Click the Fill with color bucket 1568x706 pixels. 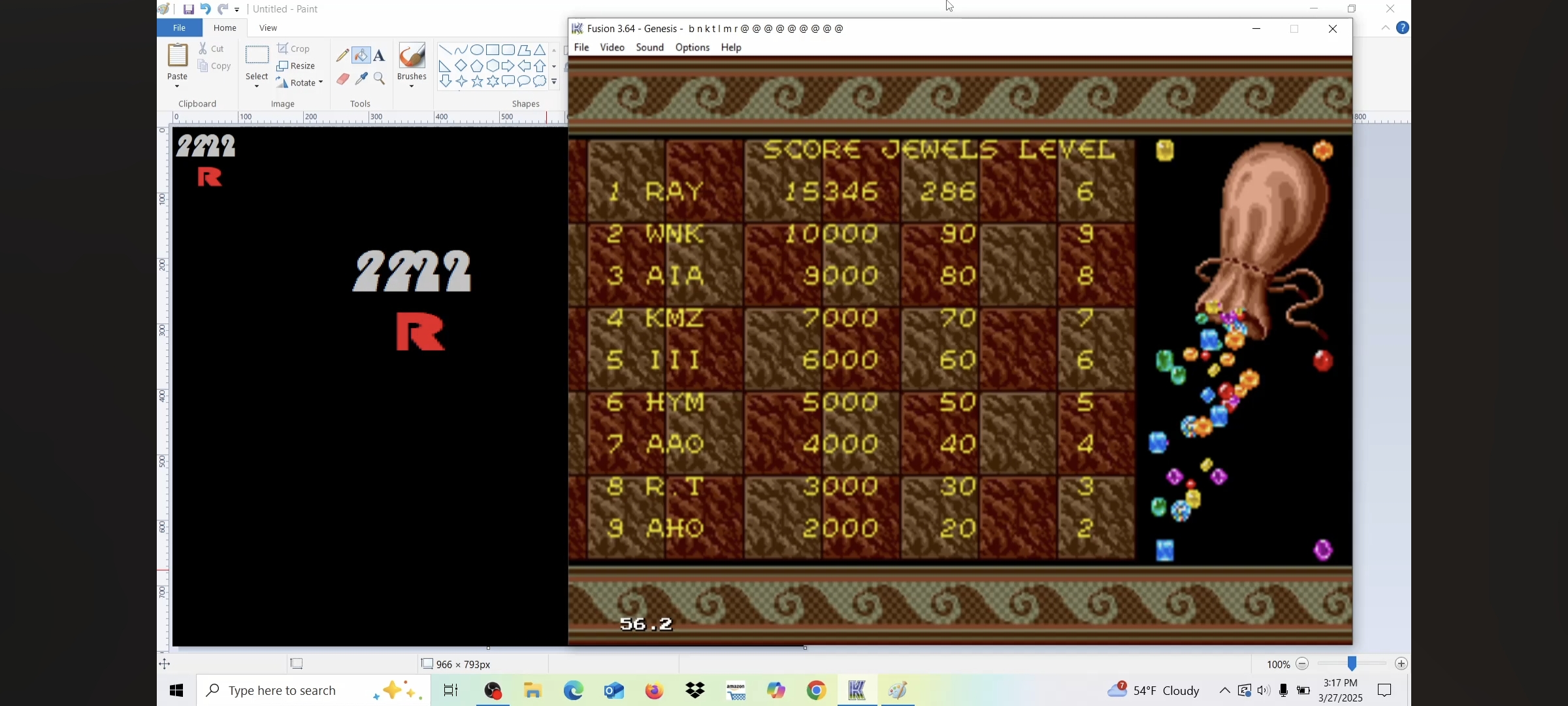click(361, 56)
